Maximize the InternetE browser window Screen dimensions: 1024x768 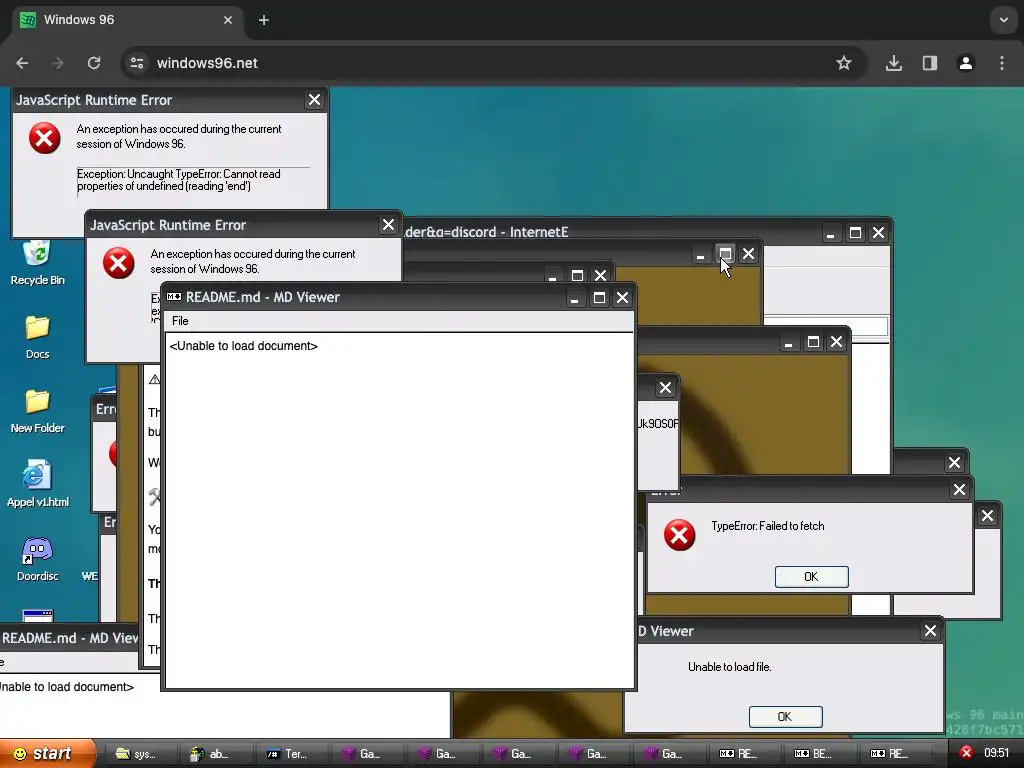[855, 232]
